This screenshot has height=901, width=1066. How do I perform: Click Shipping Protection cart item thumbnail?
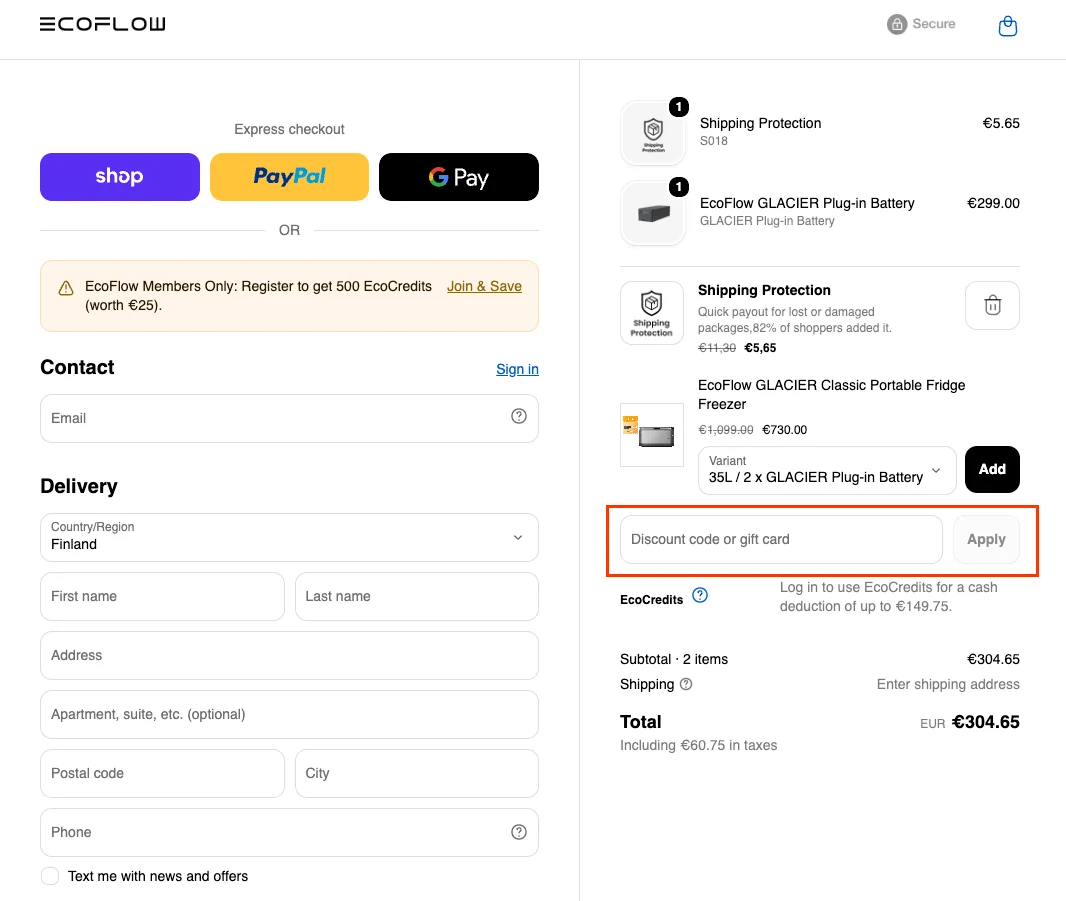coord(653,133)
